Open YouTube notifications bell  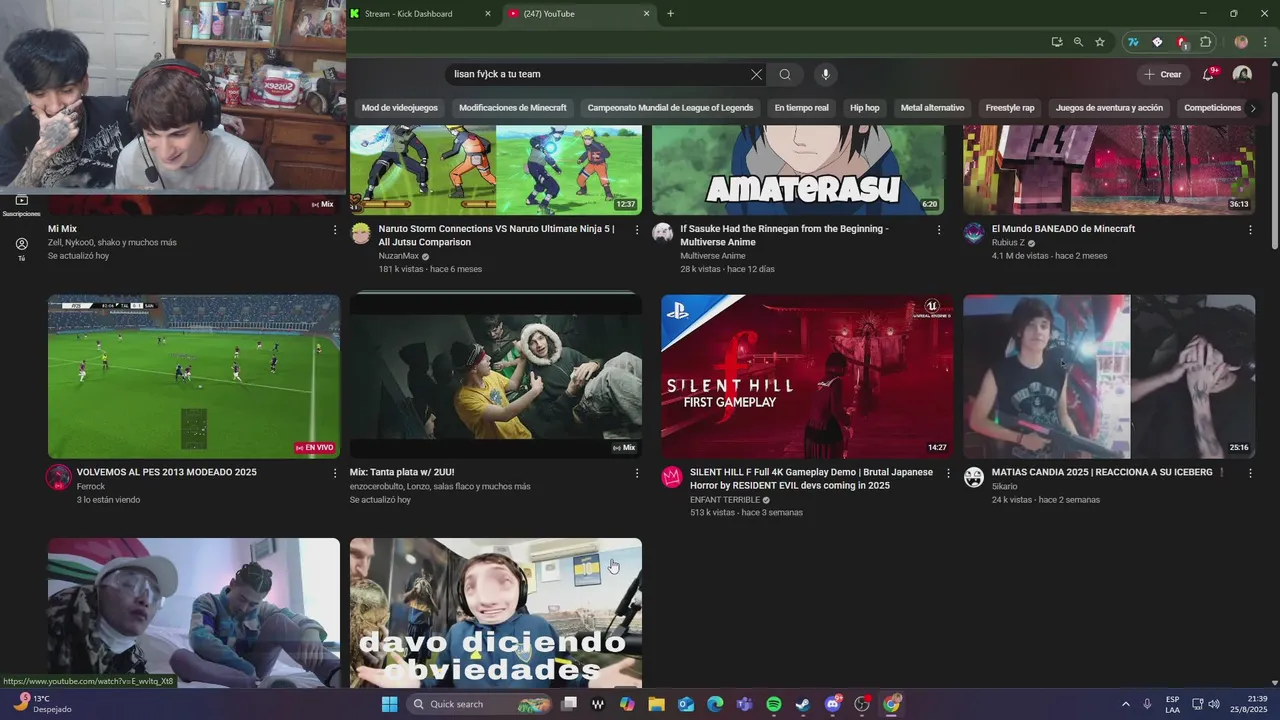[x=1209, y=74]
